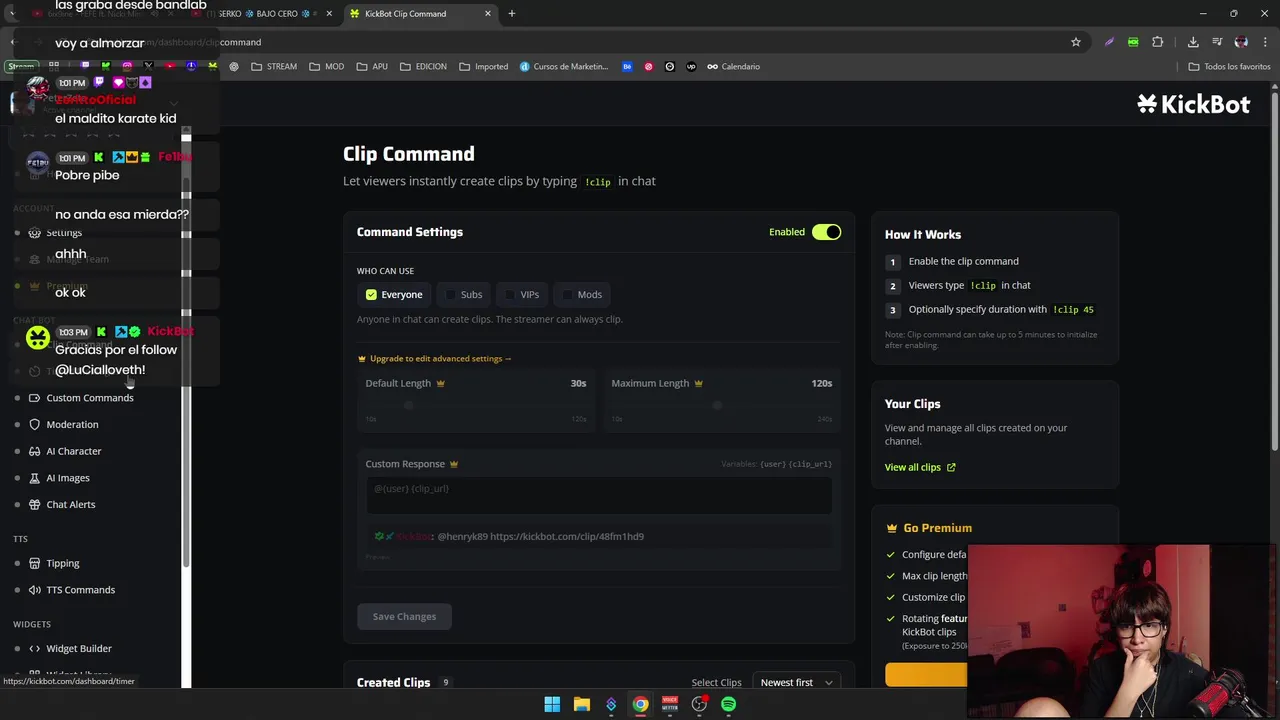Image resolution: width=1280 pixels, height=720 pixels.
Task: Open the Chrome profile avatar
Action: point(1241,42)
